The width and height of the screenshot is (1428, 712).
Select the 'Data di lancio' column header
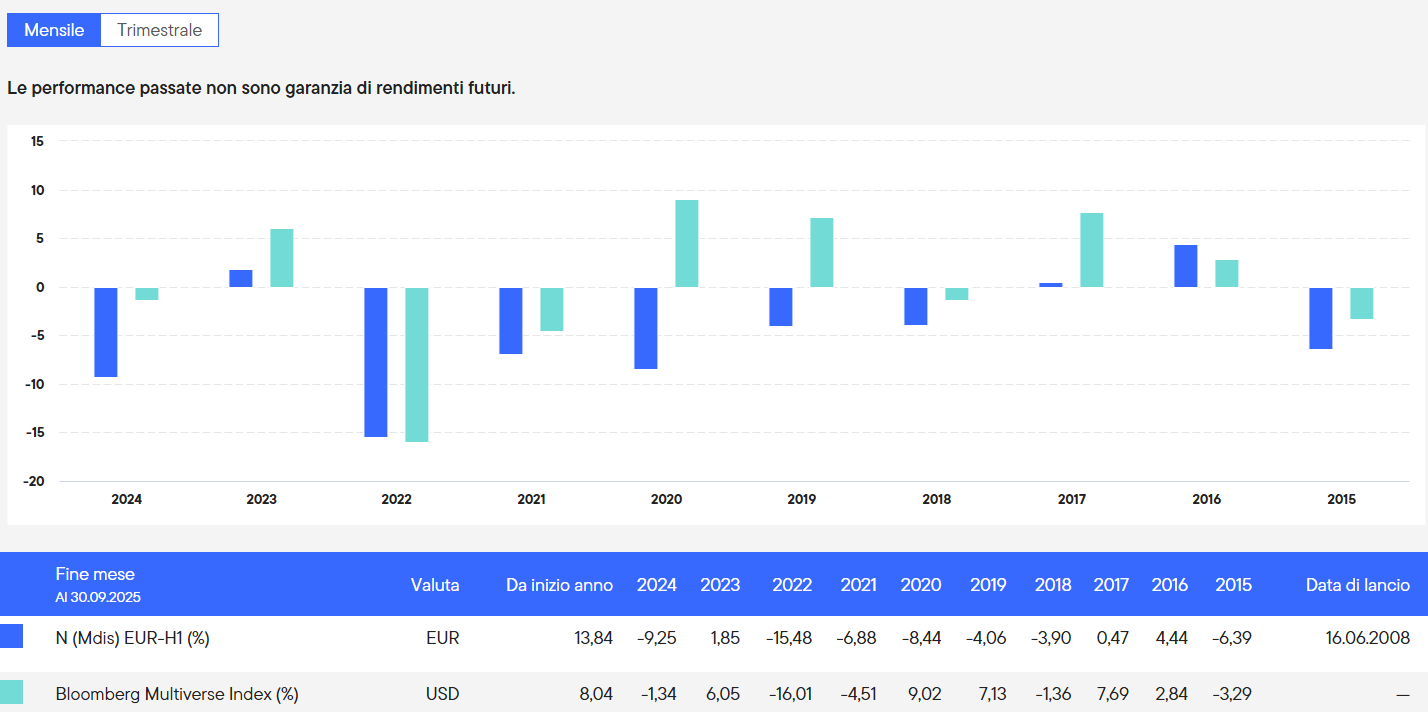pos(1357,585)
